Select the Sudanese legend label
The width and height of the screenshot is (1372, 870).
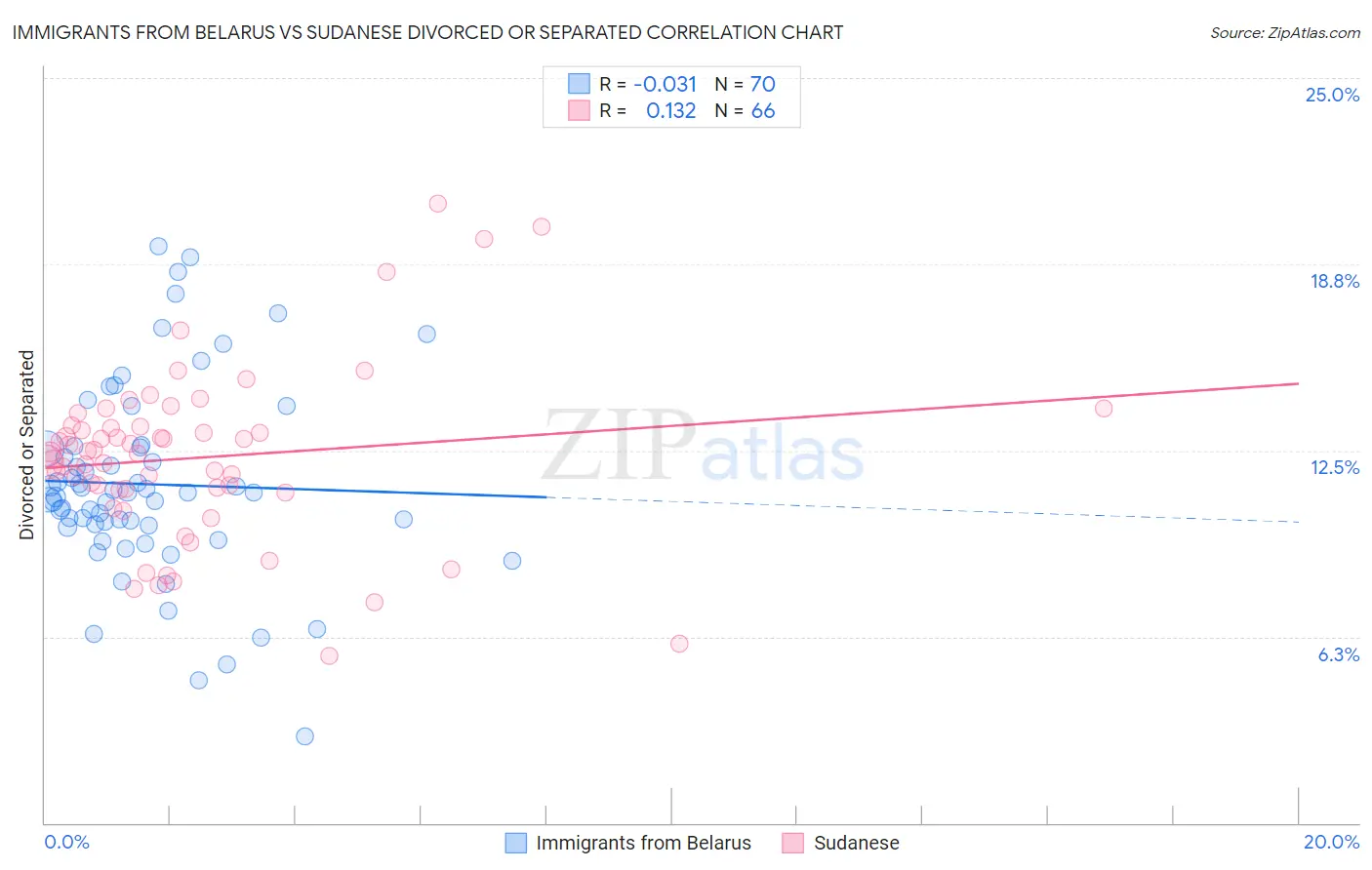(857, 843)
